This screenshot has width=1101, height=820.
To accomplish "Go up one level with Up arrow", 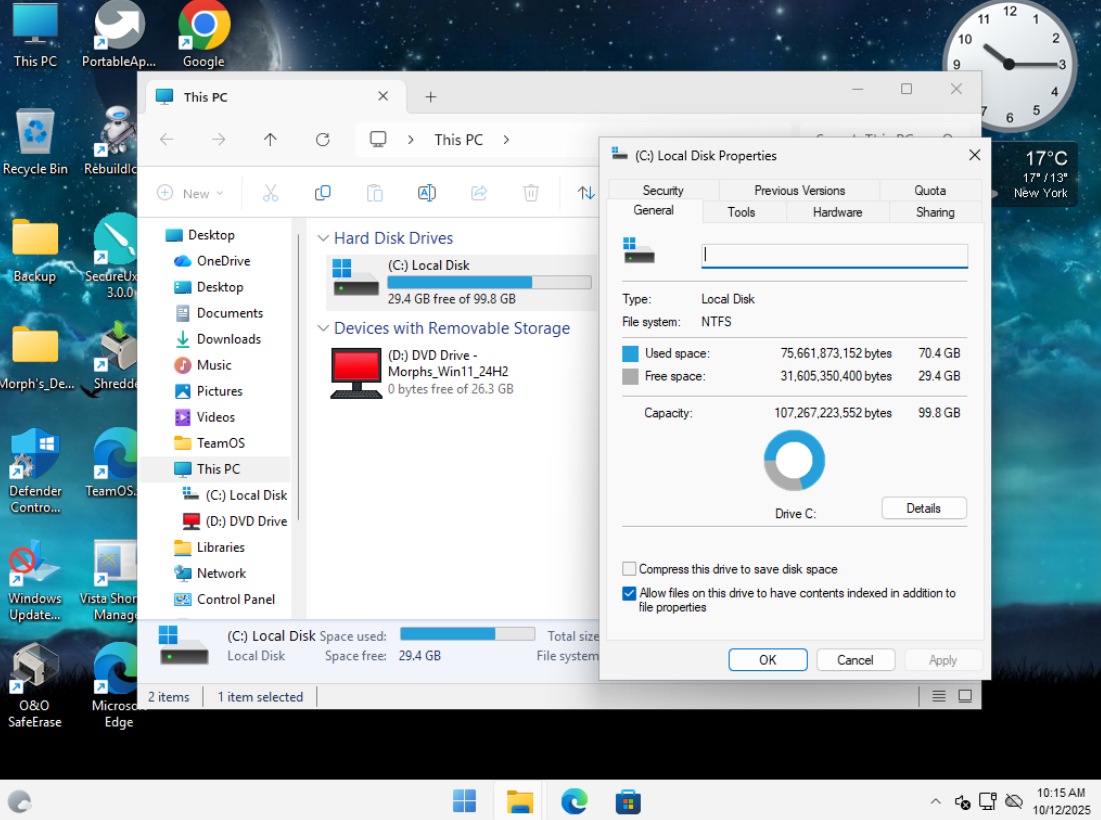I will (x=270, y=140).
